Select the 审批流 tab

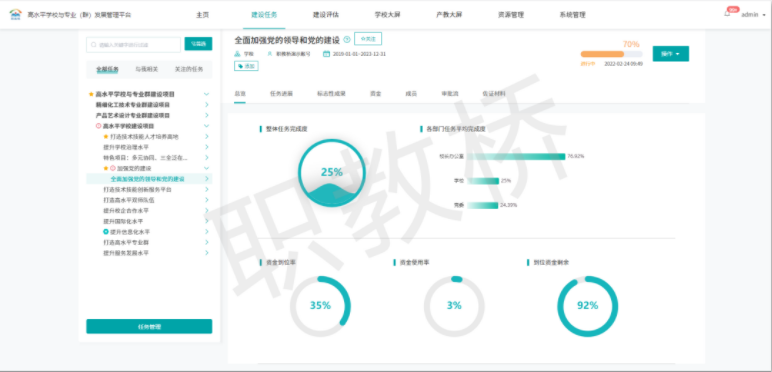[x=450, y=93]
